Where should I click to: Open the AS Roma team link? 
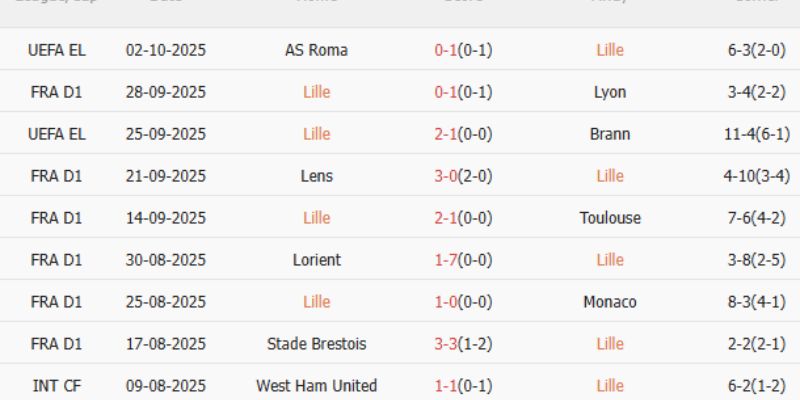[316, 50]
